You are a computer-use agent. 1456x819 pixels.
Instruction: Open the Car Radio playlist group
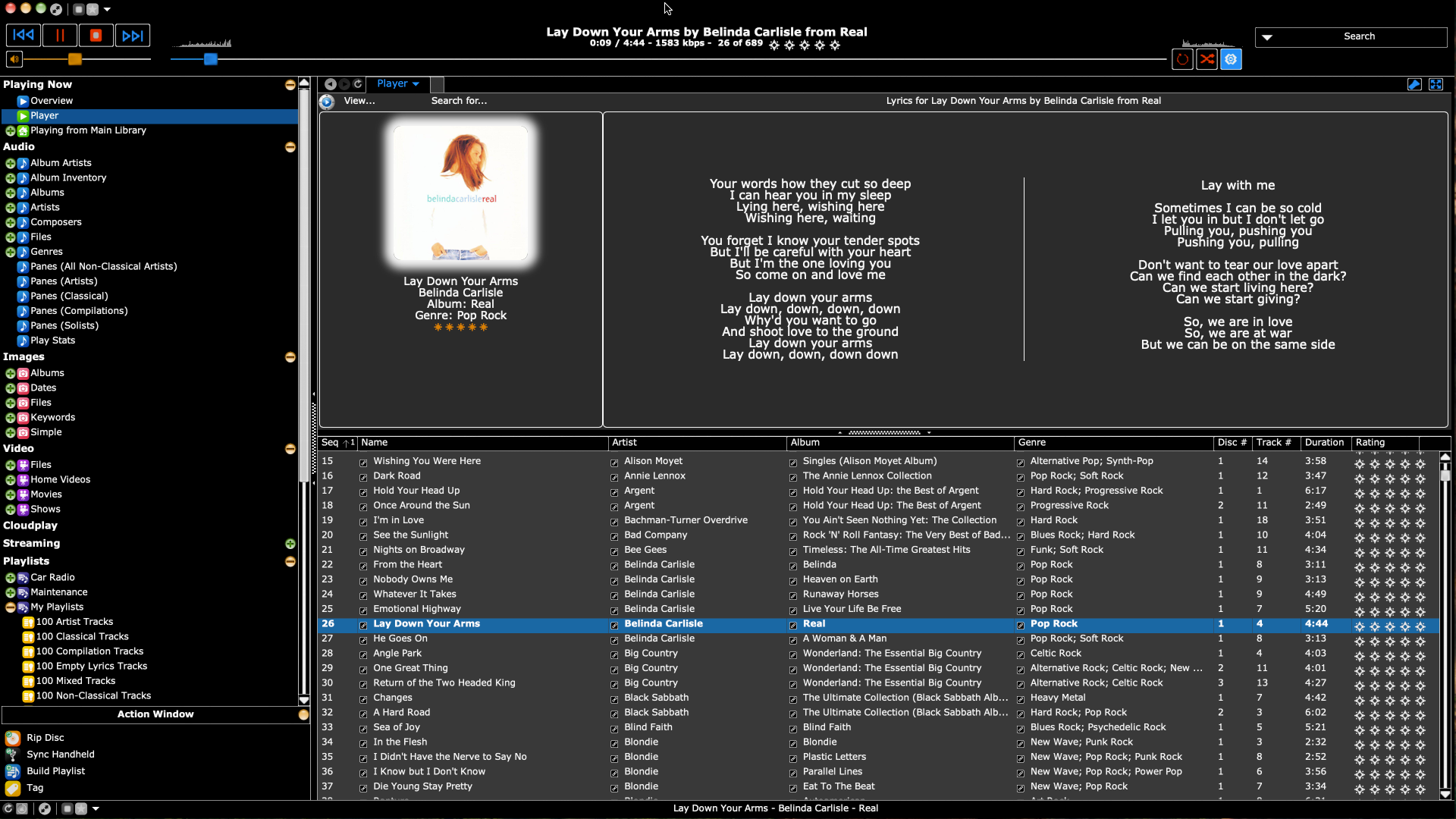coord(52,578)
